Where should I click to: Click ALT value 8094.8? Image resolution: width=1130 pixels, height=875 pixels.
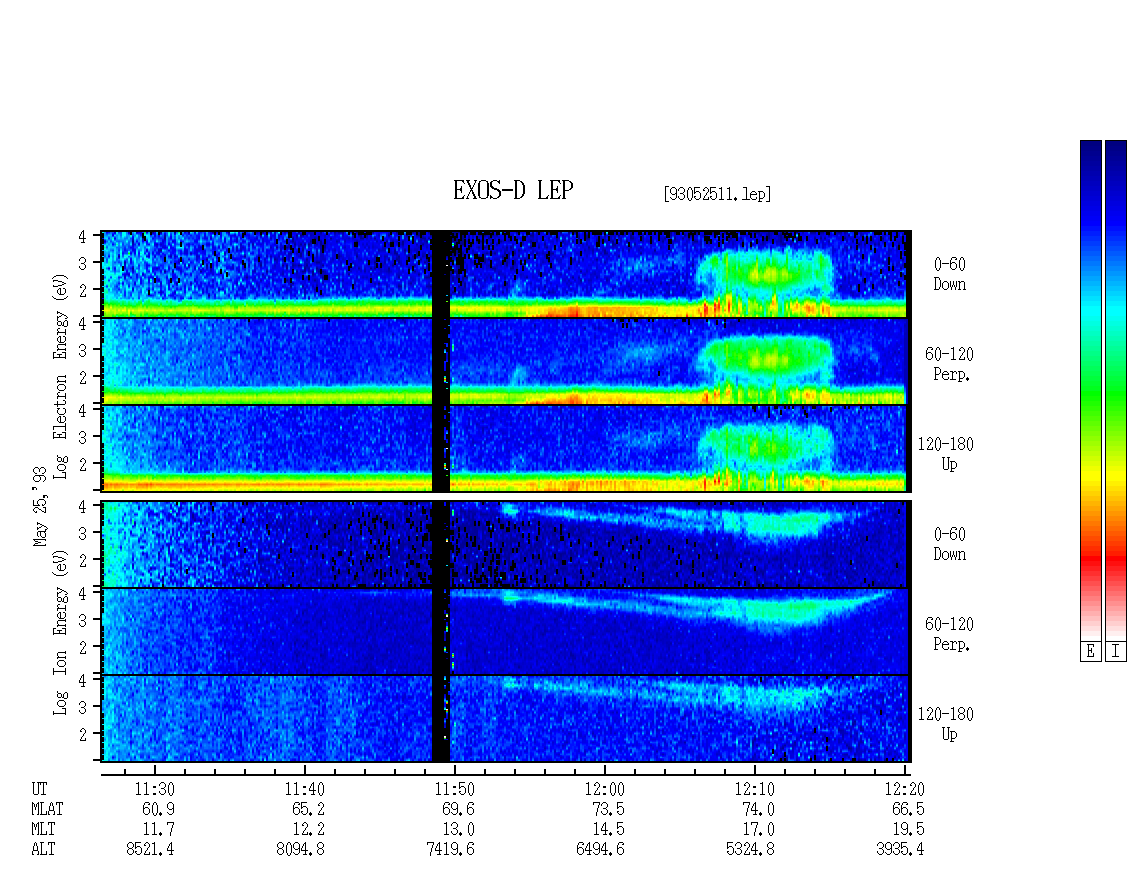[x=301, y=850]
